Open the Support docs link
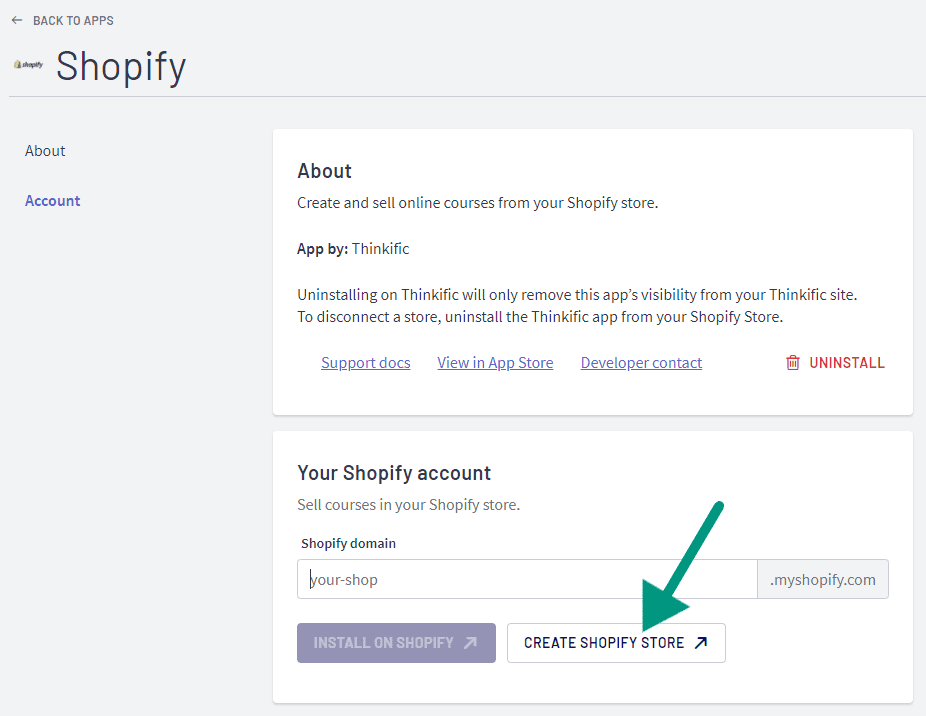The width and height of the screenshot is (926, 716). tap(366, 363)
